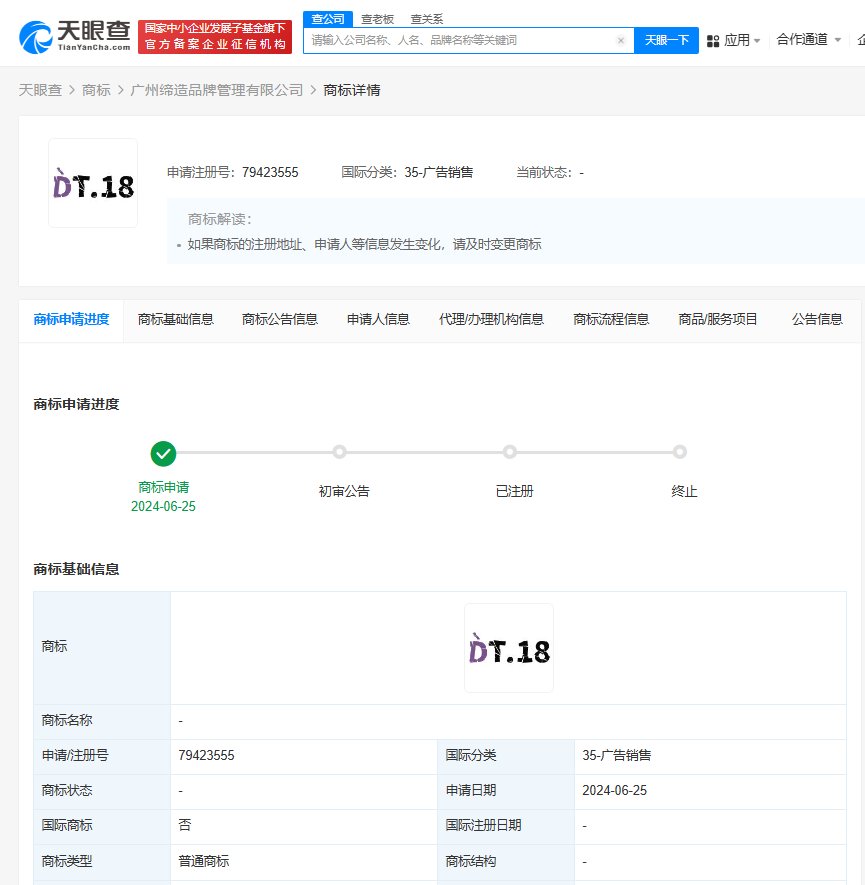Select the 普通商标 trademark type cell
The image size is (865, 885).
click(x=304, y=861)
